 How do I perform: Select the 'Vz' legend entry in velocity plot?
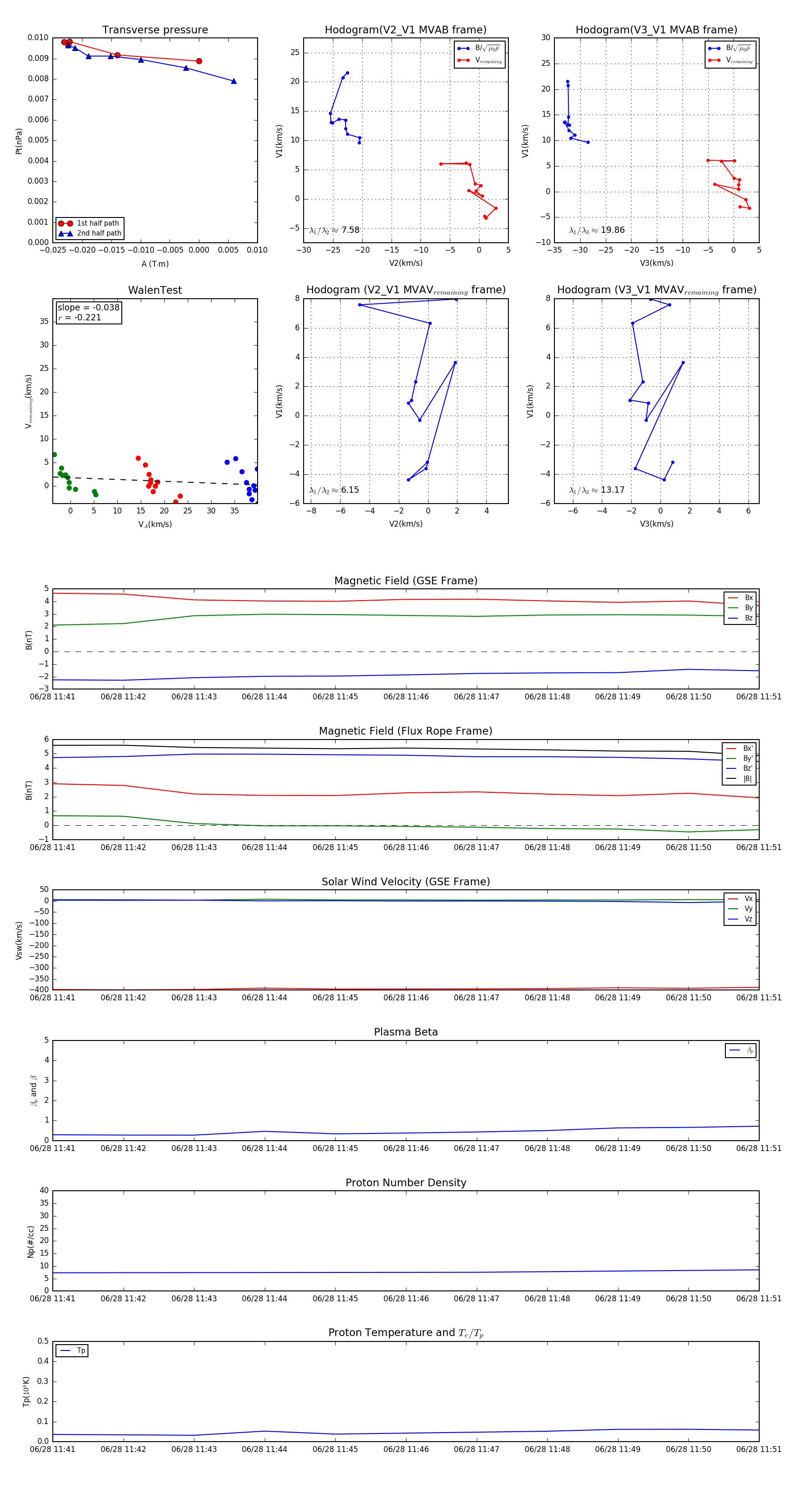pyautogui.click(x=740, y=919)
